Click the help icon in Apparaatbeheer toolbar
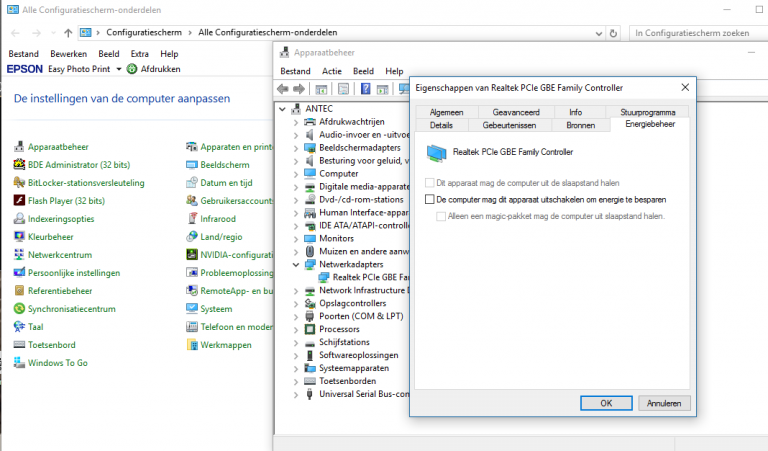Viewport: 768px width, 451px height. (x=366, y=89)
